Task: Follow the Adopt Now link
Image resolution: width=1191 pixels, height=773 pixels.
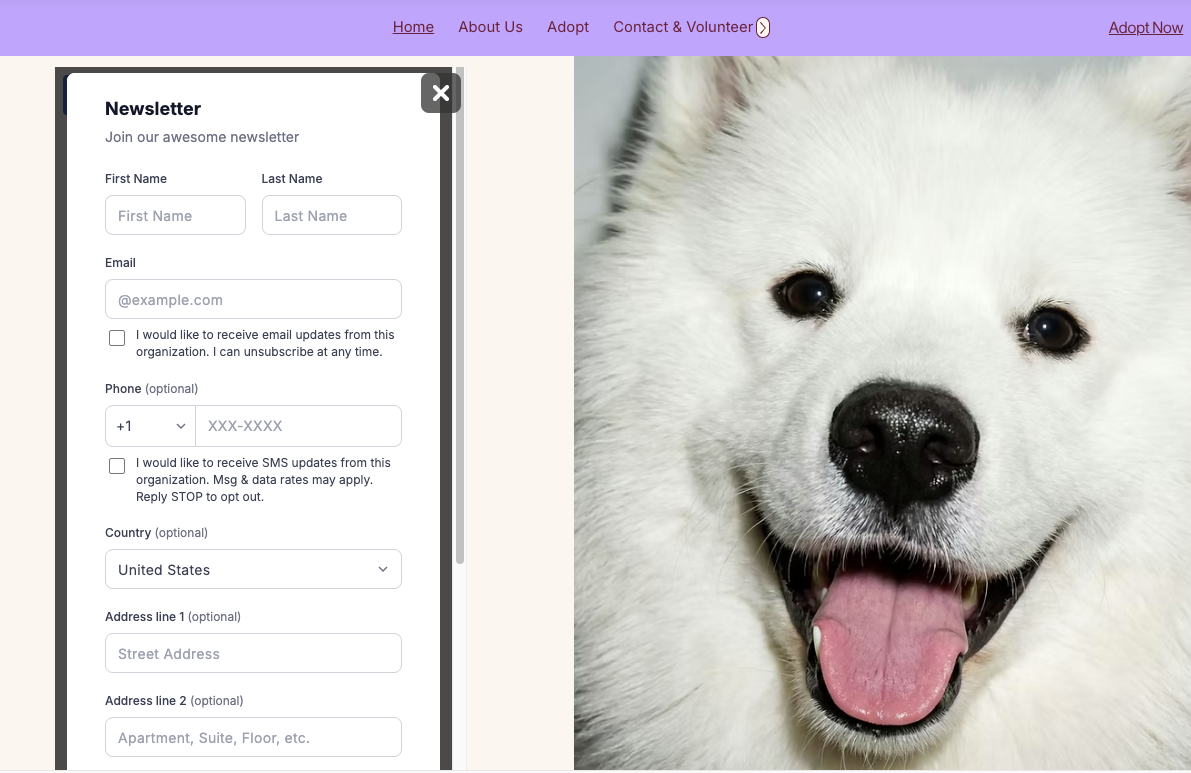Action: pyautogui.click(x=1145, y=28)
